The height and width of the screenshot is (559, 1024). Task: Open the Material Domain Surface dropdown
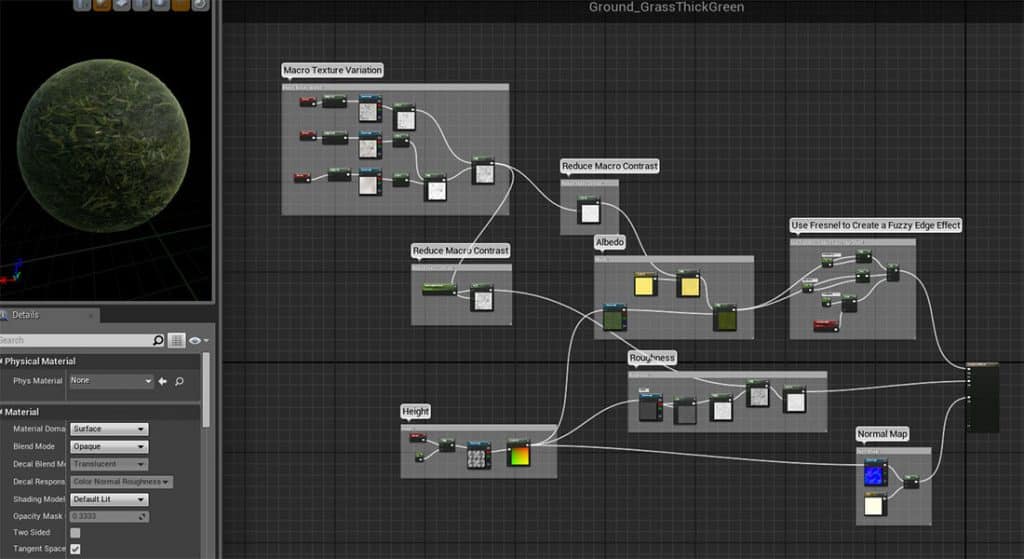pos(109,429)
